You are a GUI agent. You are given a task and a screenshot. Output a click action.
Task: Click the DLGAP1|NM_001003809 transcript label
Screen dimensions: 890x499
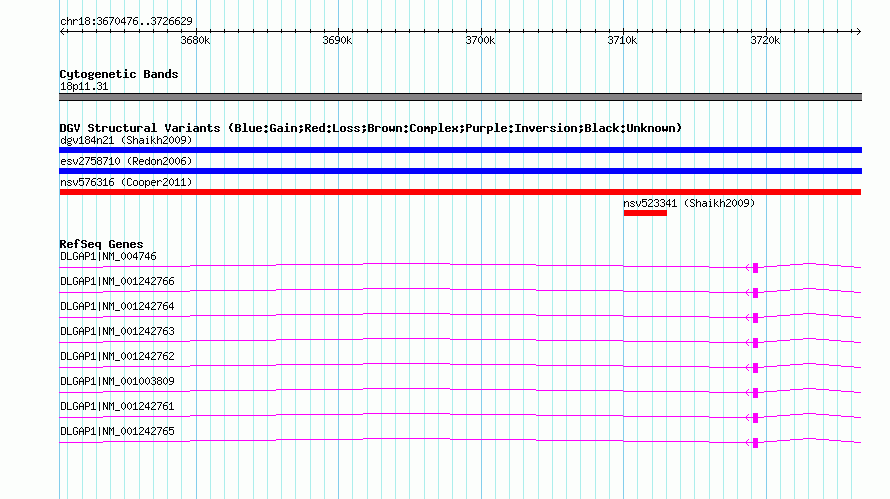point(117,381)
